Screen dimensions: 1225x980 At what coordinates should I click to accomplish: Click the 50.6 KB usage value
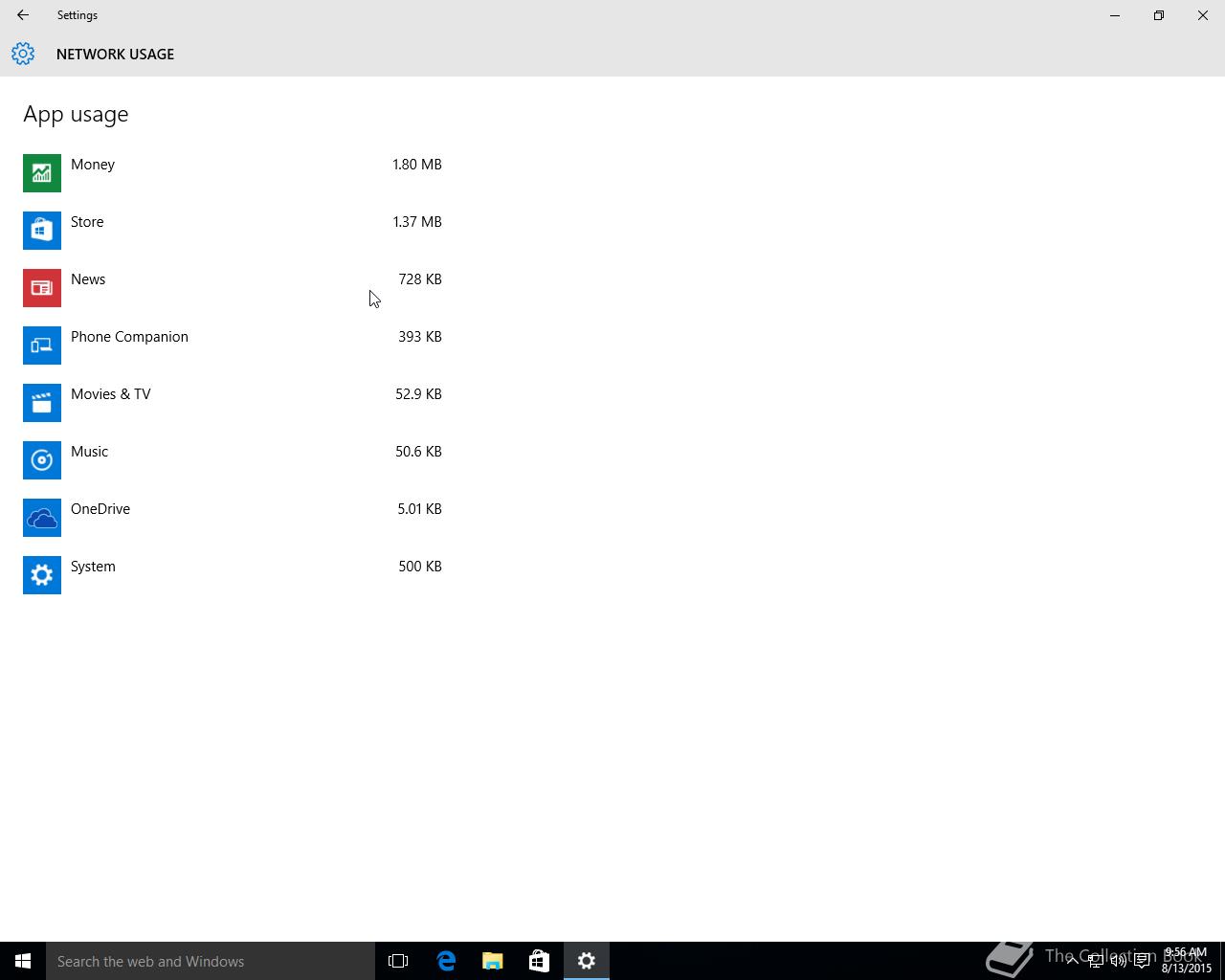(418, 452)
